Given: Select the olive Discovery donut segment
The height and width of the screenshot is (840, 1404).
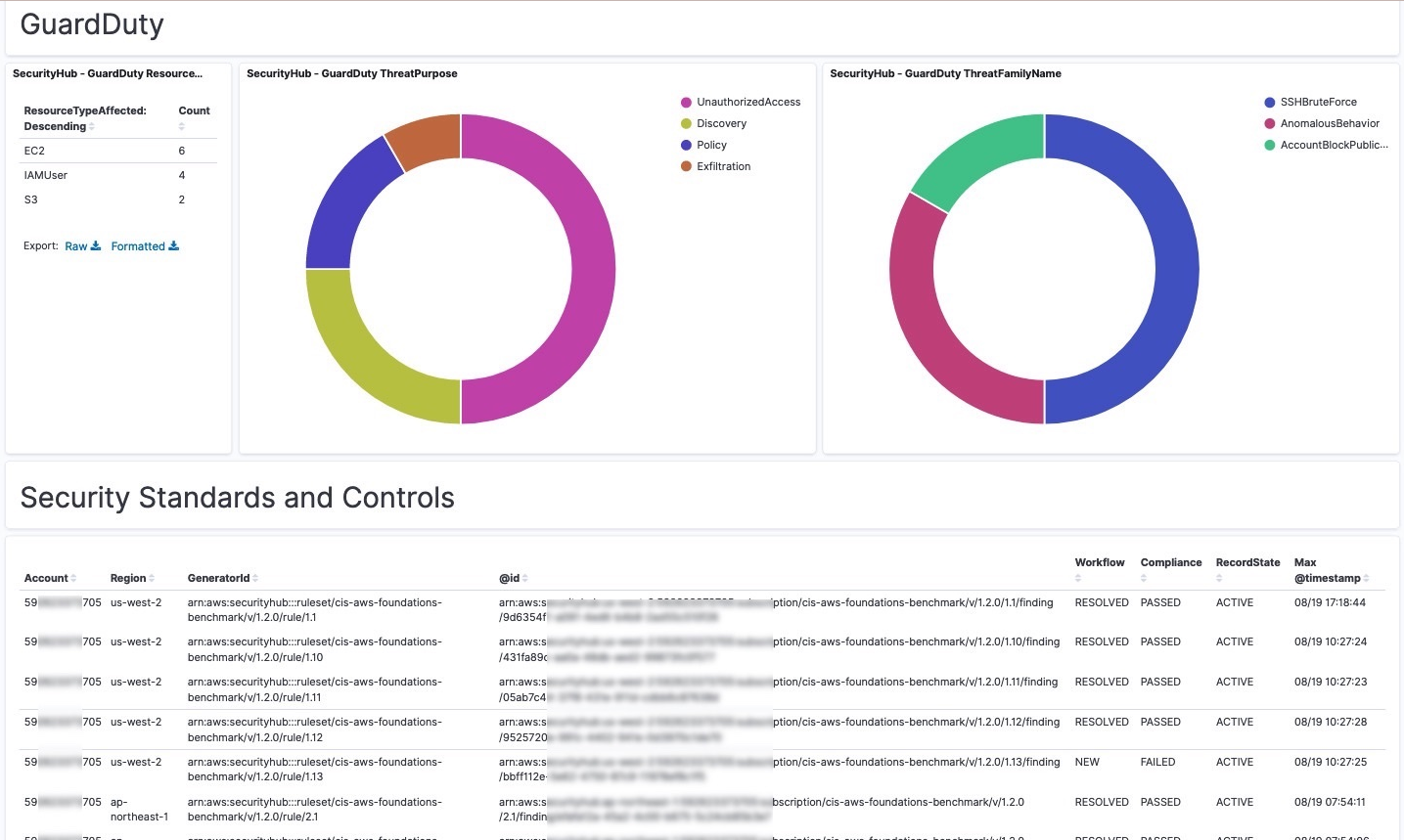Looking at the screenshot, I should pyautogui.click(x=366, y=364).
